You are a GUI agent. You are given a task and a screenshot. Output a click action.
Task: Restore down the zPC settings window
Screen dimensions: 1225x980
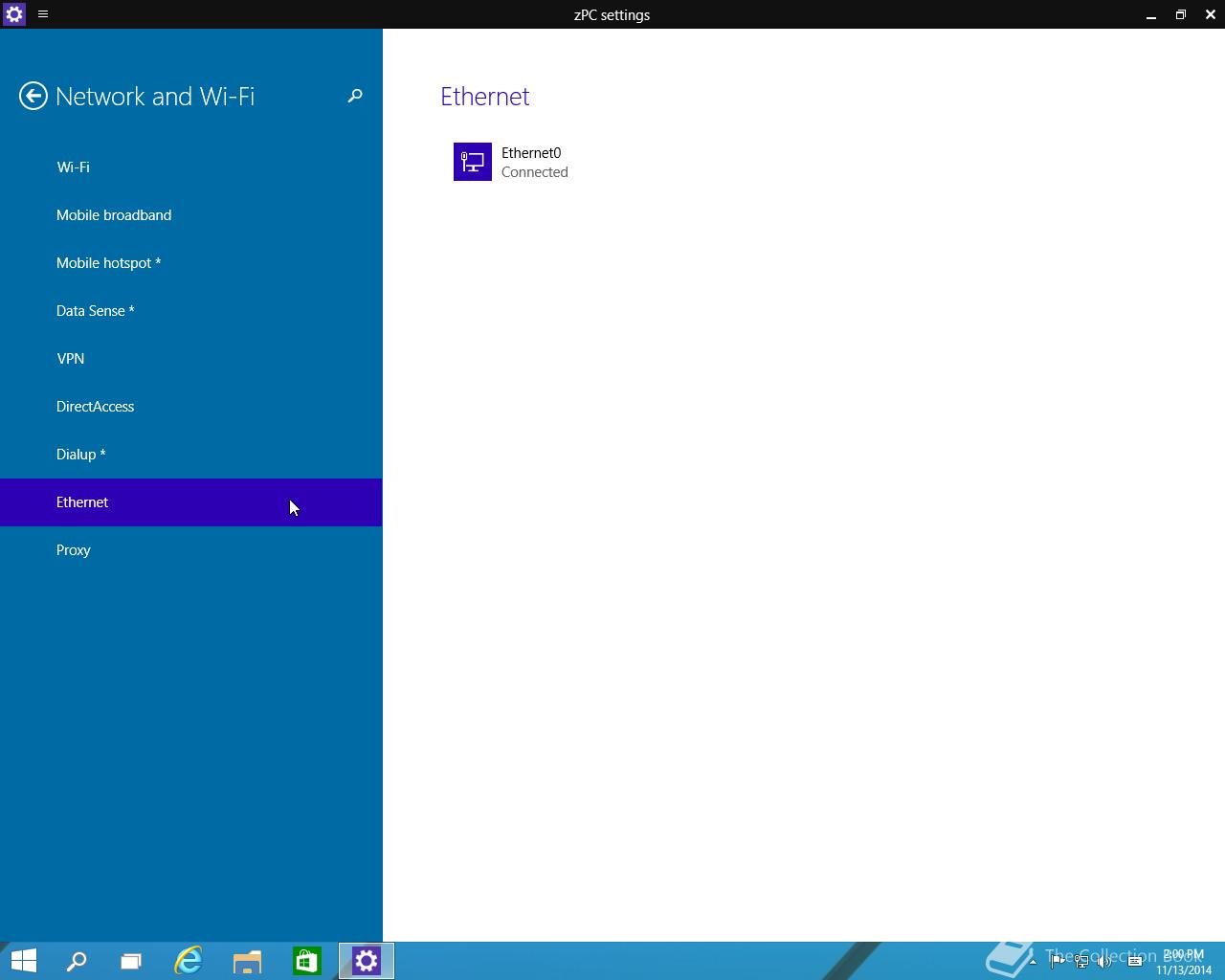coord(1181,14)
